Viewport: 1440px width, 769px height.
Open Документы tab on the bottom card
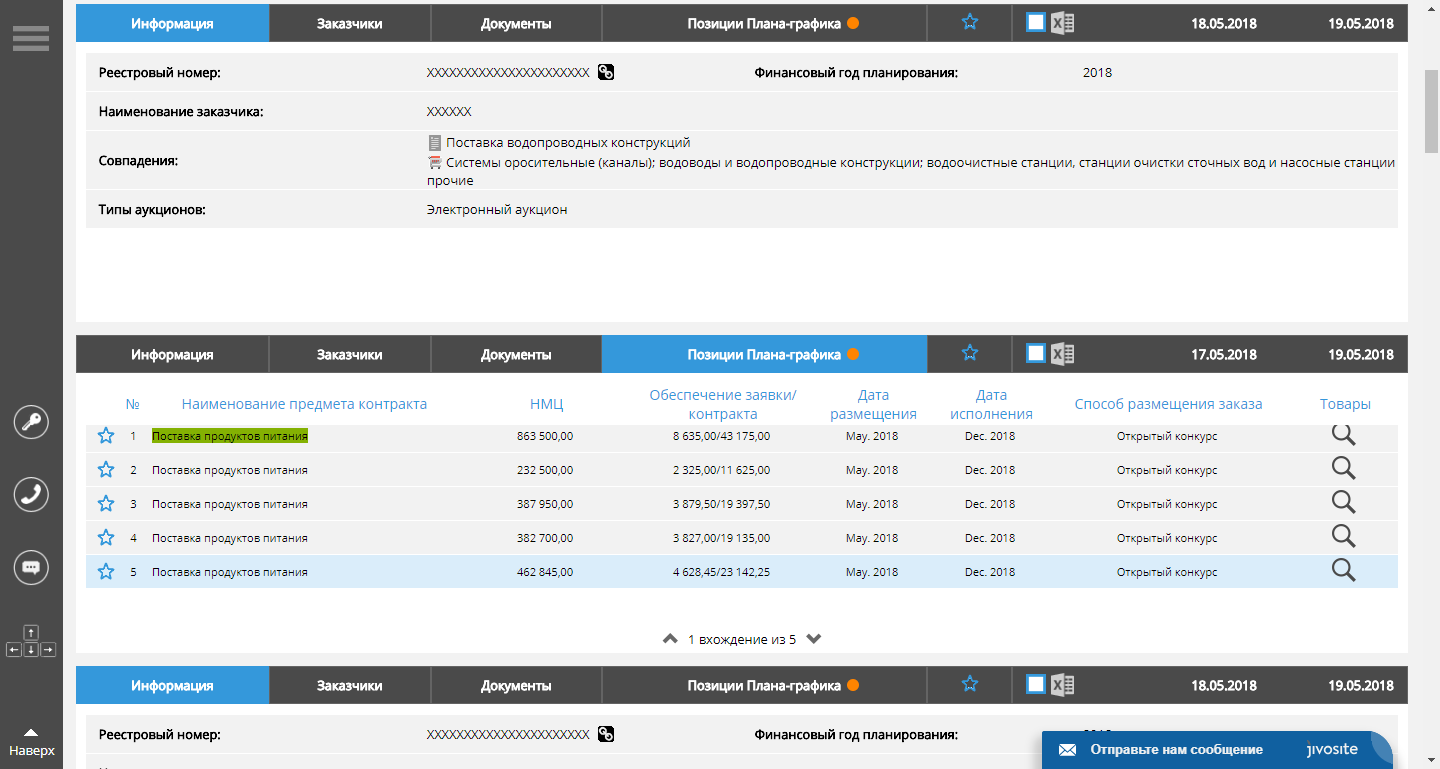(x=516, y=685)
